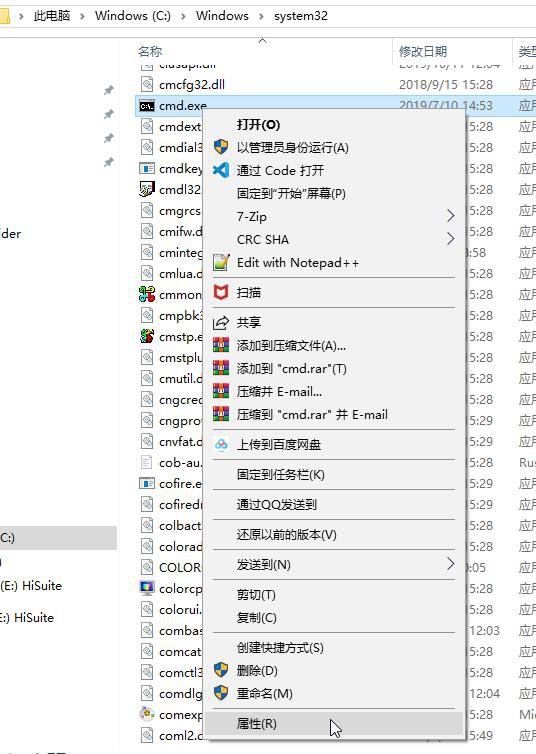Click the cmdl32 file icon
536x754 pixels.
(147, 189)
